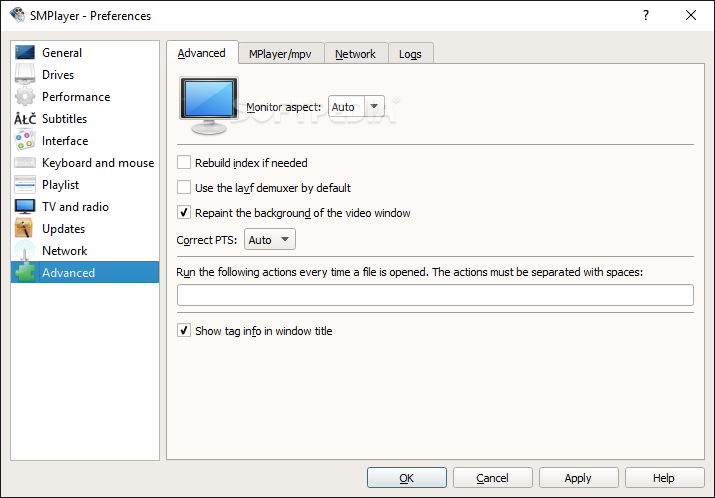Click the Subtitles letters icon
The width and height of the screenshot is (715, 498).
click(25, 119)
